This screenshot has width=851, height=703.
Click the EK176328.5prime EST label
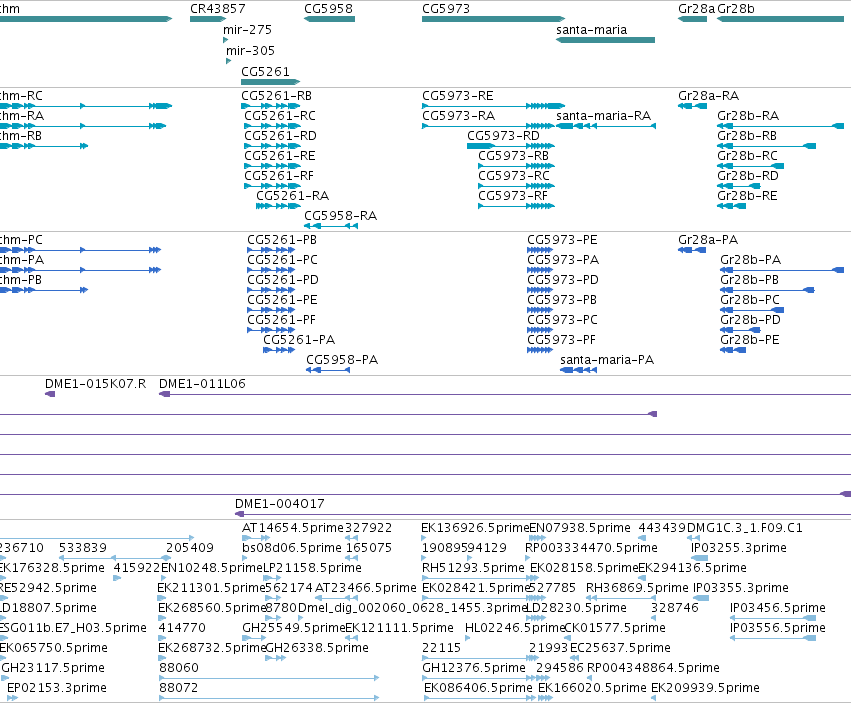pos(52,568)
